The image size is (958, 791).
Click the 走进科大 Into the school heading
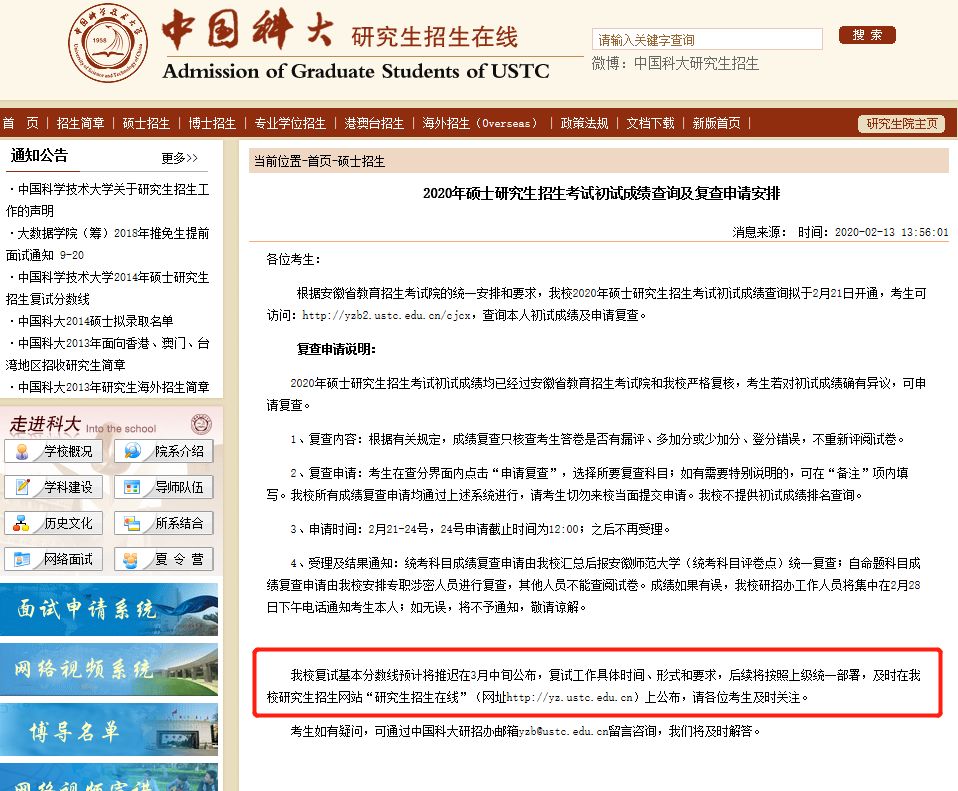point(82,425)
